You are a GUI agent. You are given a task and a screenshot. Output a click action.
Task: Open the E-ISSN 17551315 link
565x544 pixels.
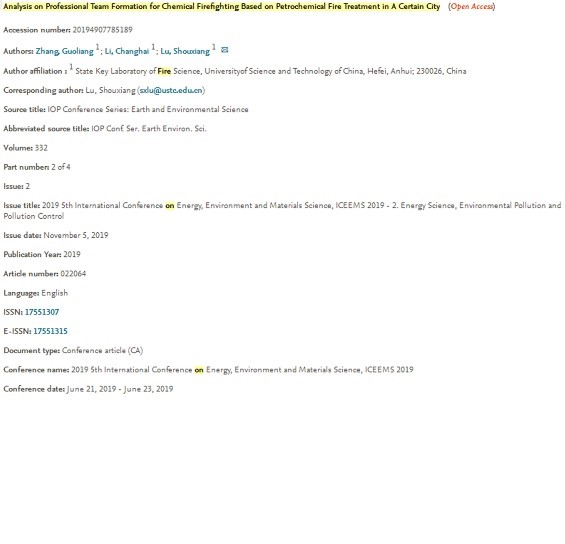point(50,331)
